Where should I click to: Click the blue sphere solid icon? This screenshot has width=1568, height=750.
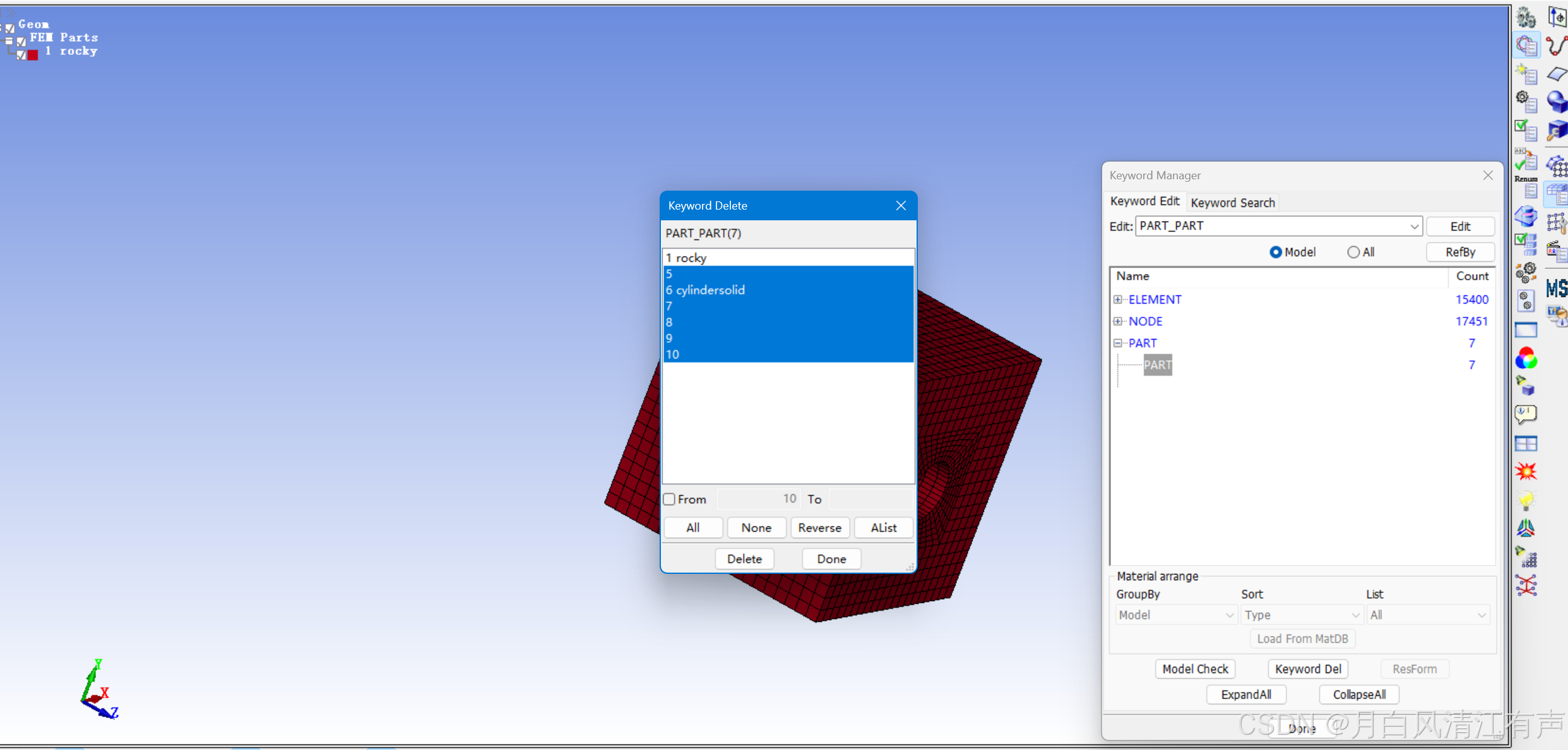1556,101
